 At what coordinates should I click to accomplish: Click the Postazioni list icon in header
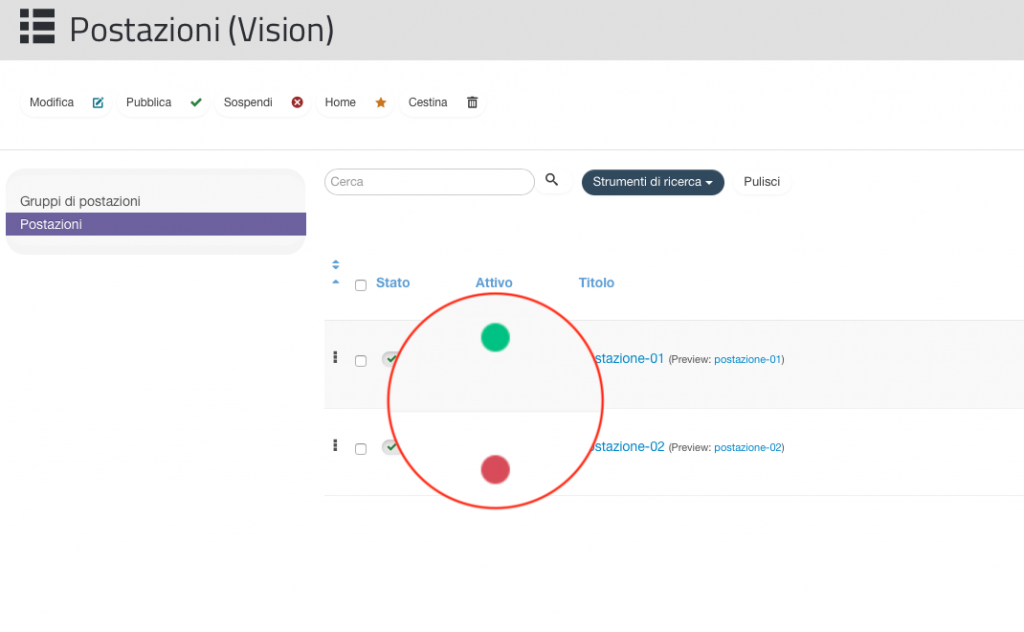coord(37,27)
